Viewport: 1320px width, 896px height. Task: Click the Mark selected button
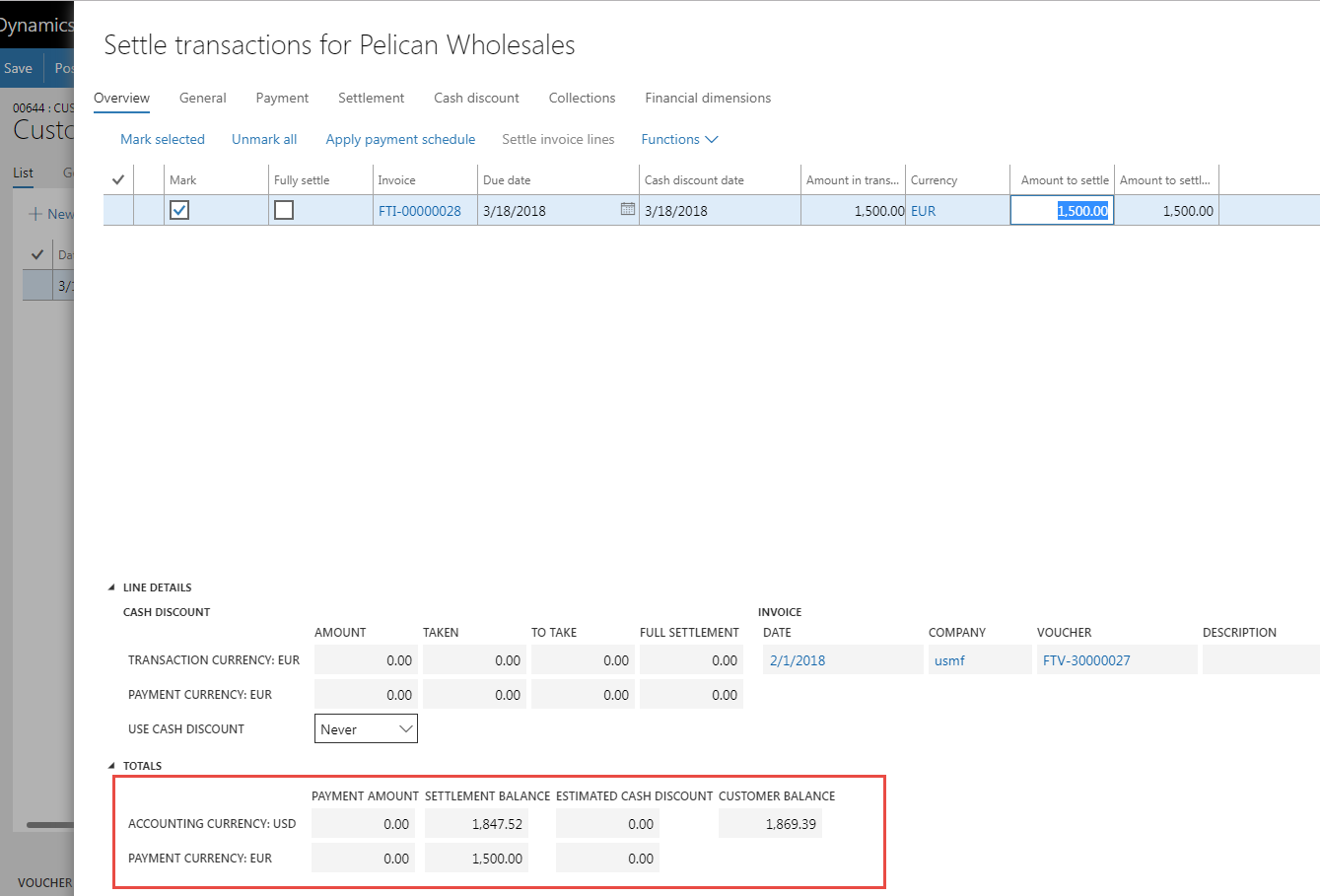(163, 139)
